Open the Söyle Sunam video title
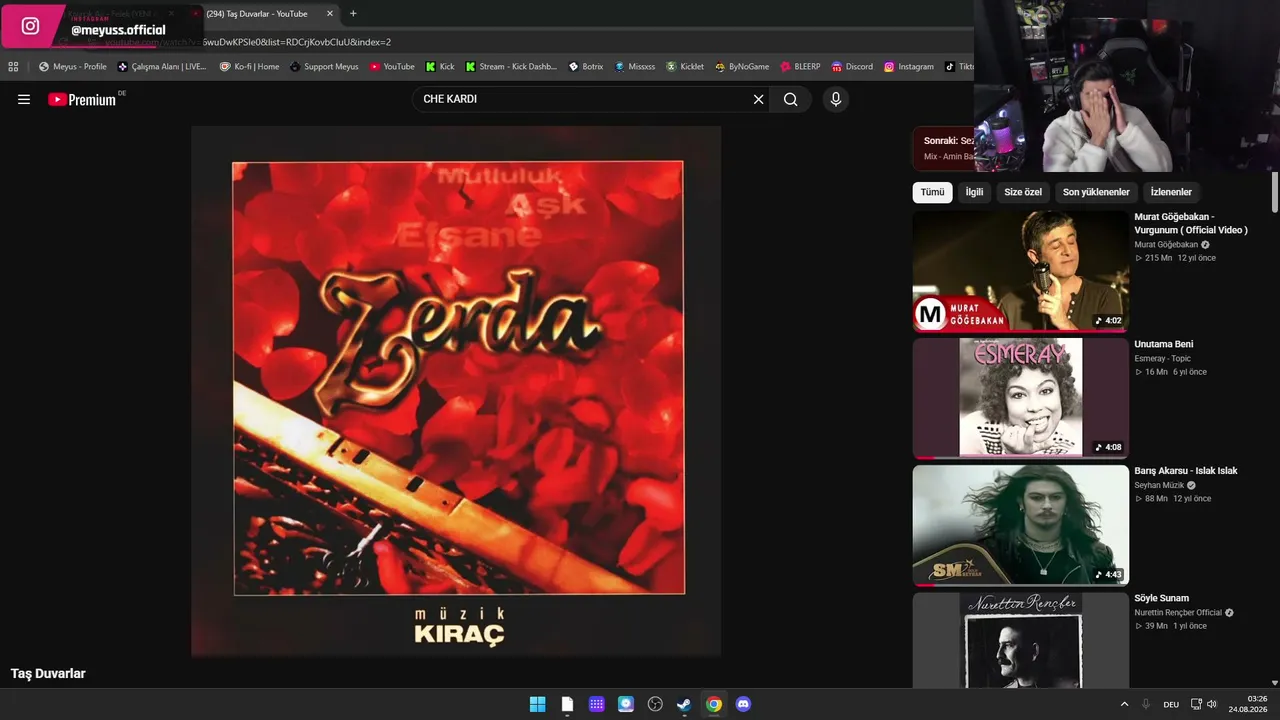1280x720 pixels. pyautogui.click(x=1161, y=598)
